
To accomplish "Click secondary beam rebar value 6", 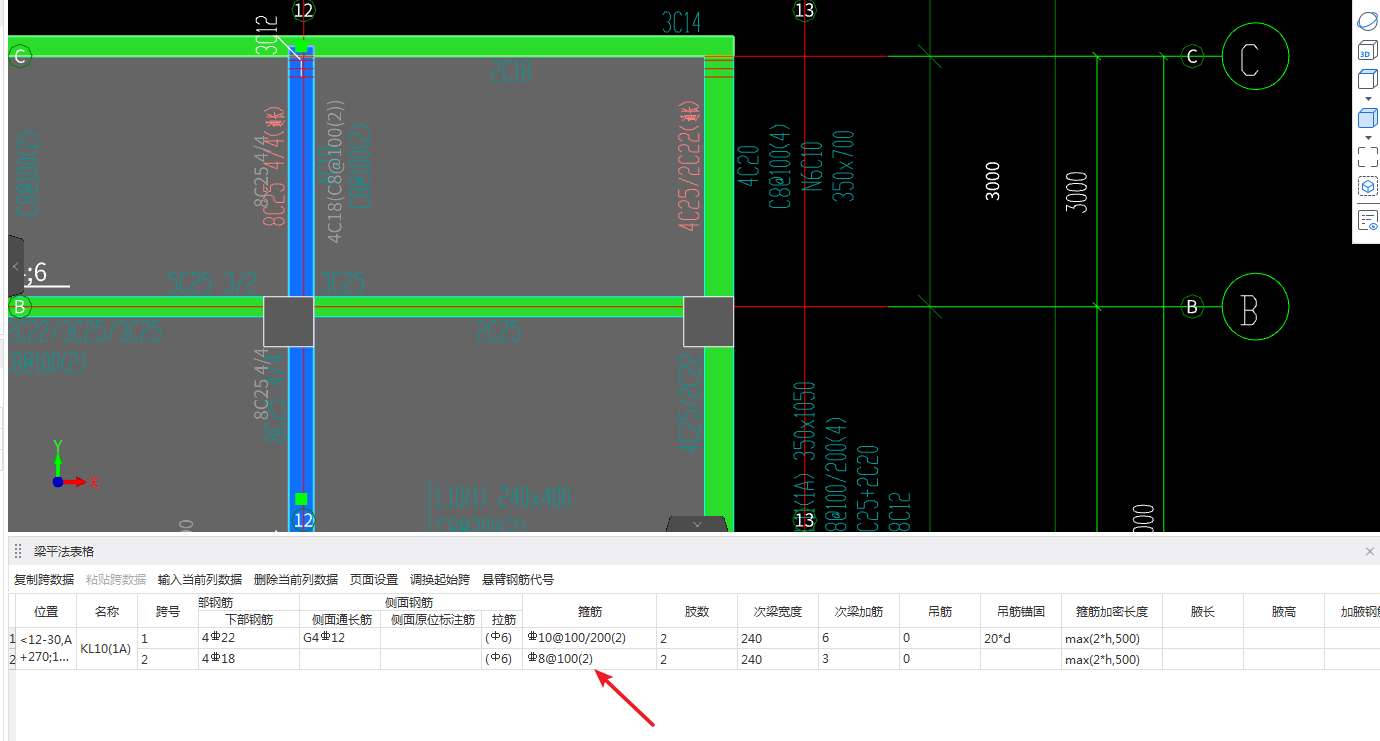I will coord(859,638).
